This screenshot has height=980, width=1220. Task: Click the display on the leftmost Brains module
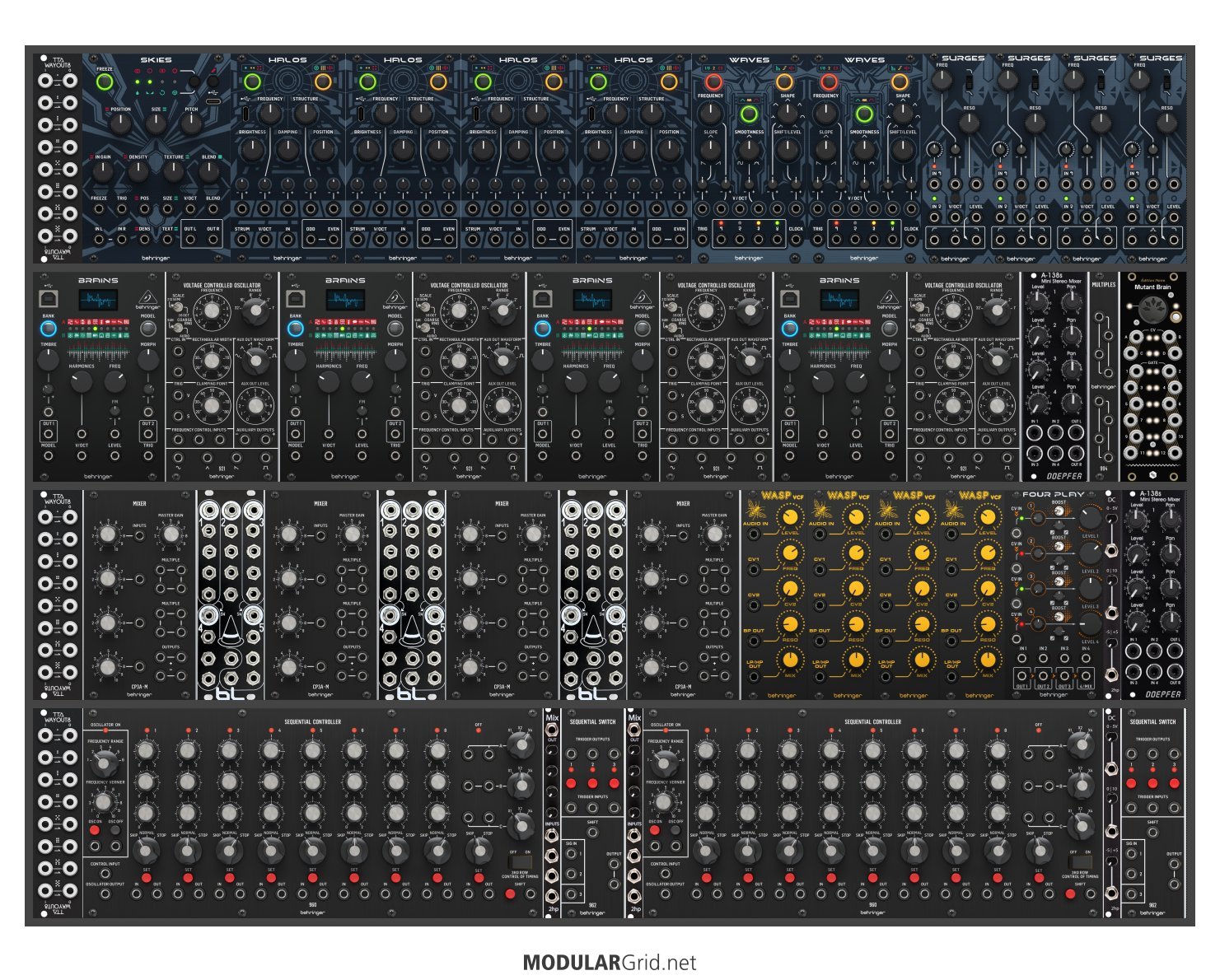click(98, 300)
